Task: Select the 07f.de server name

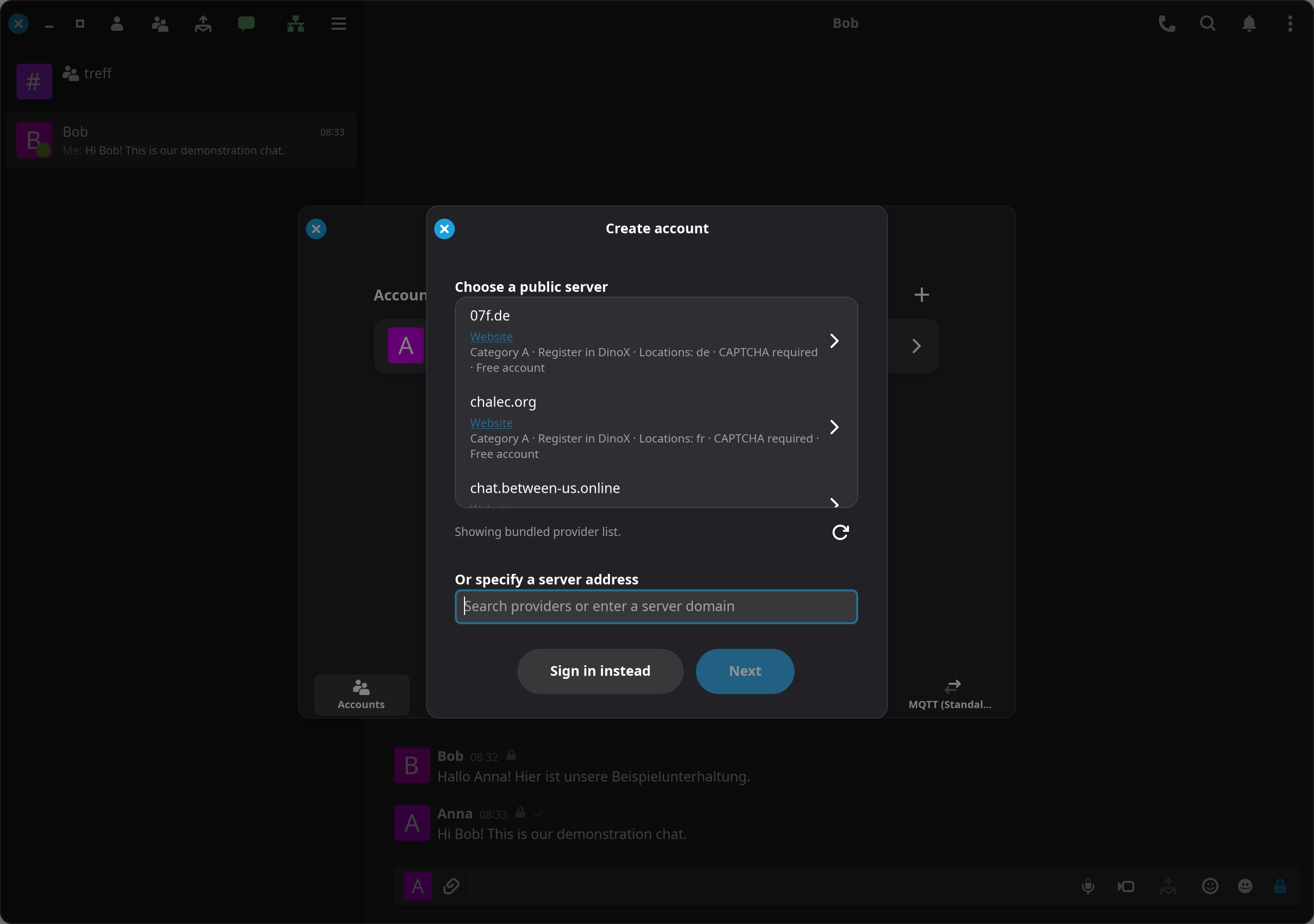Action: [x=490, y=316]
